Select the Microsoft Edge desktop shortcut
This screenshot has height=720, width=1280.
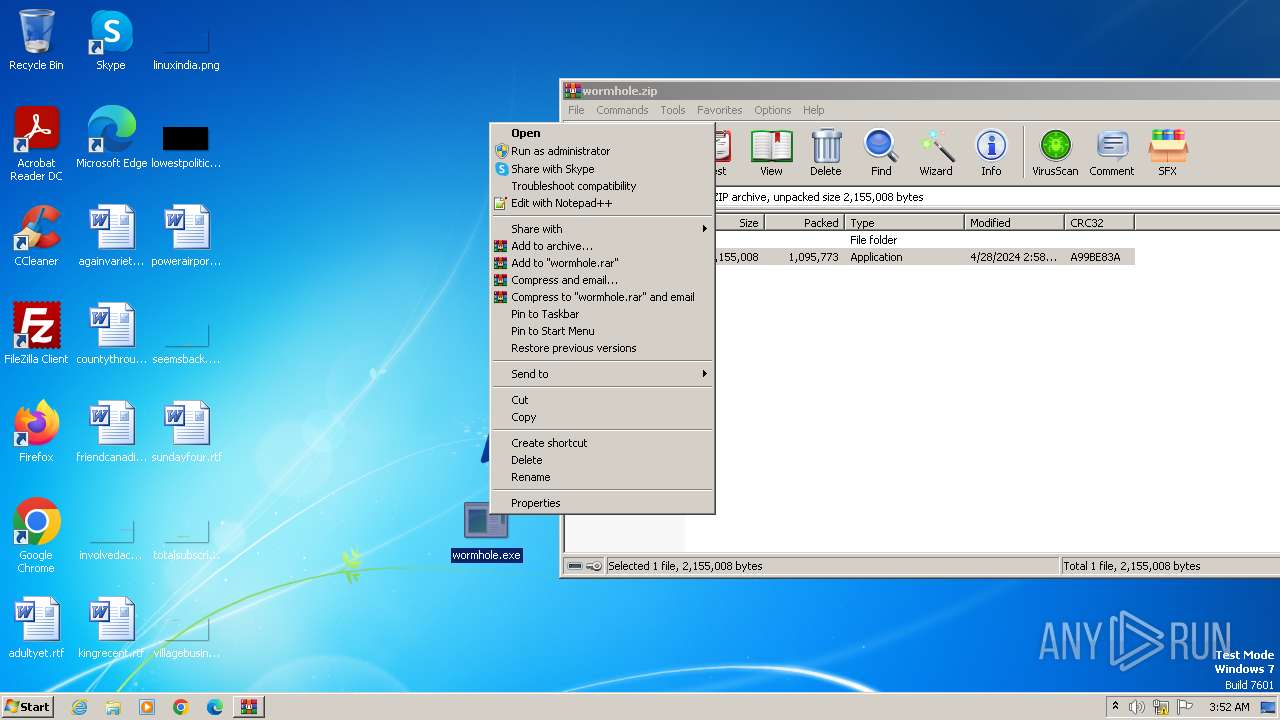[x=111, y=138]
